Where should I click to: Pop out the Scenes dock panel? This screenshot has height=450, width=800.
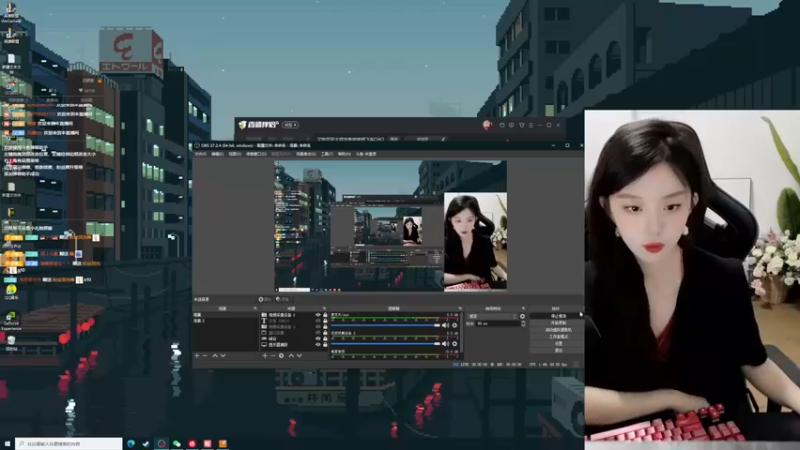point(255,308)
